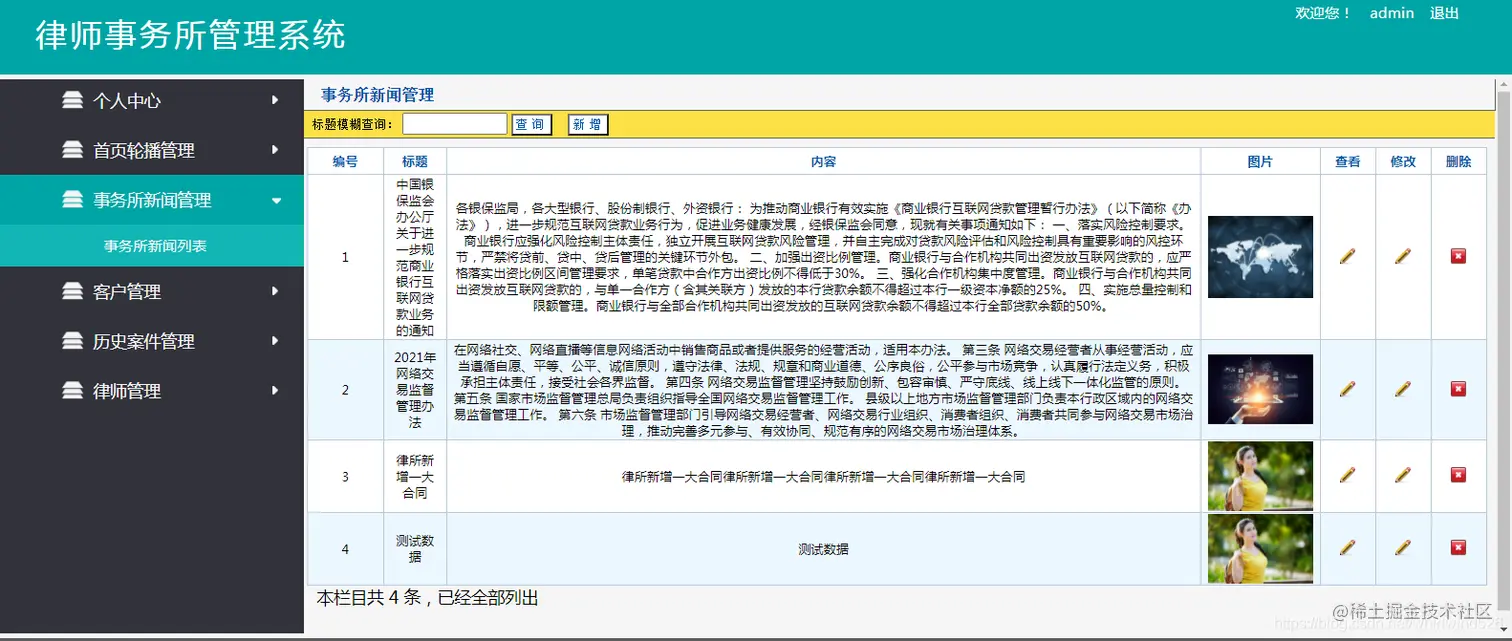
Task: Click the 律师事务所管理系统 header title
Action: pyautogui.click(x=190, y=35)
